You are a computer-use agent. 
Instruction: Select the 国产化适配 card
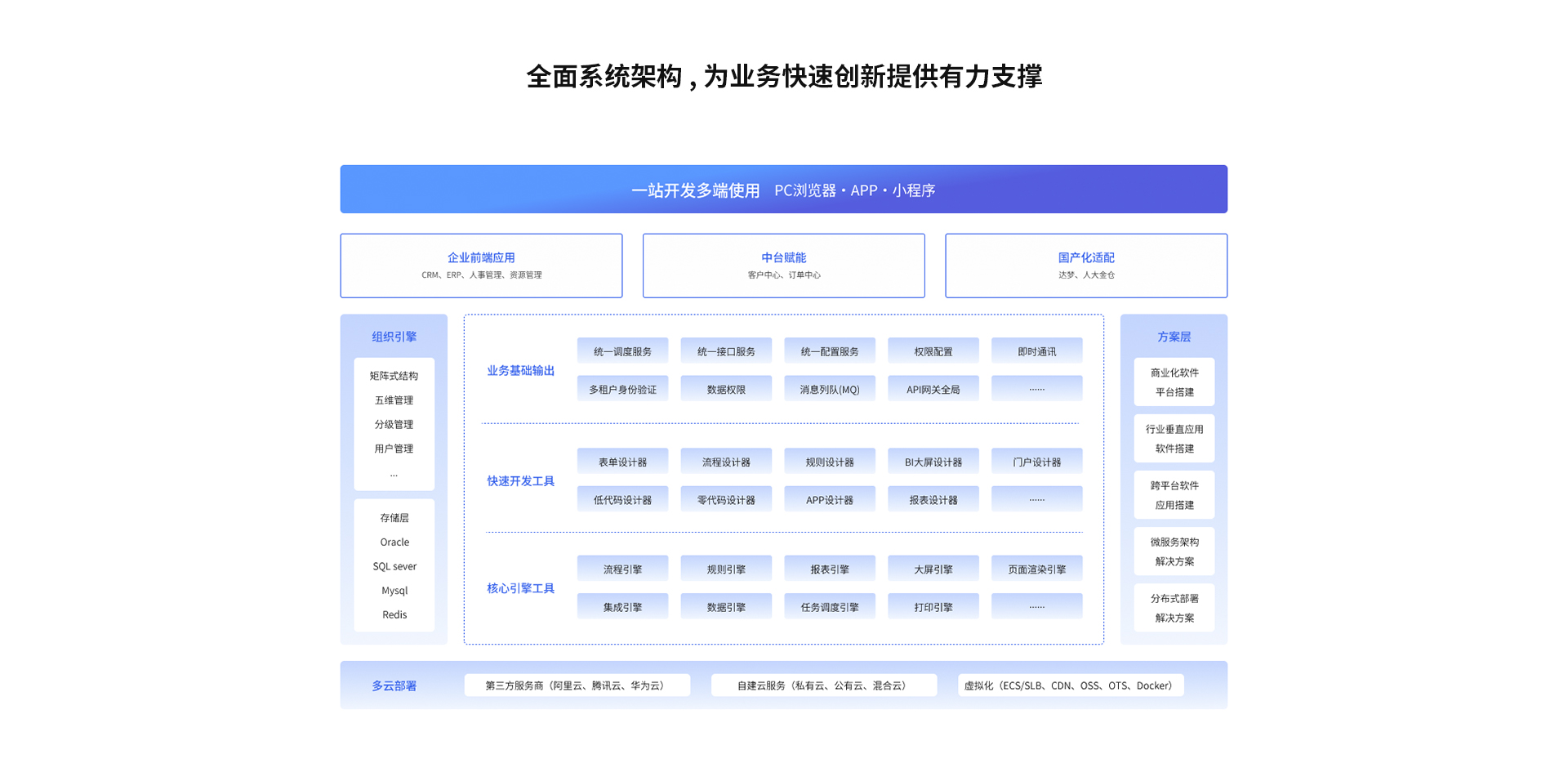click(1086, 266)
